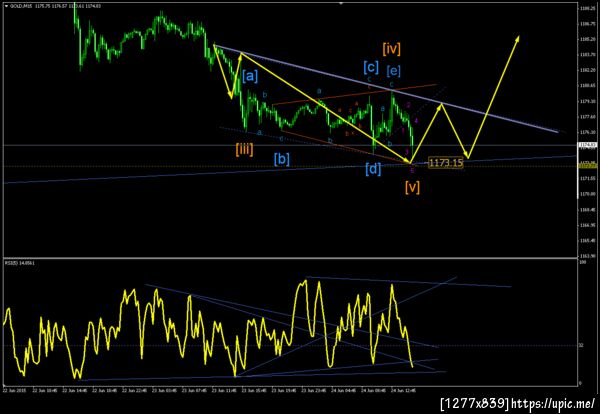Select the blue [e] wave label
600x414 pixels.
tap(393, 71)
